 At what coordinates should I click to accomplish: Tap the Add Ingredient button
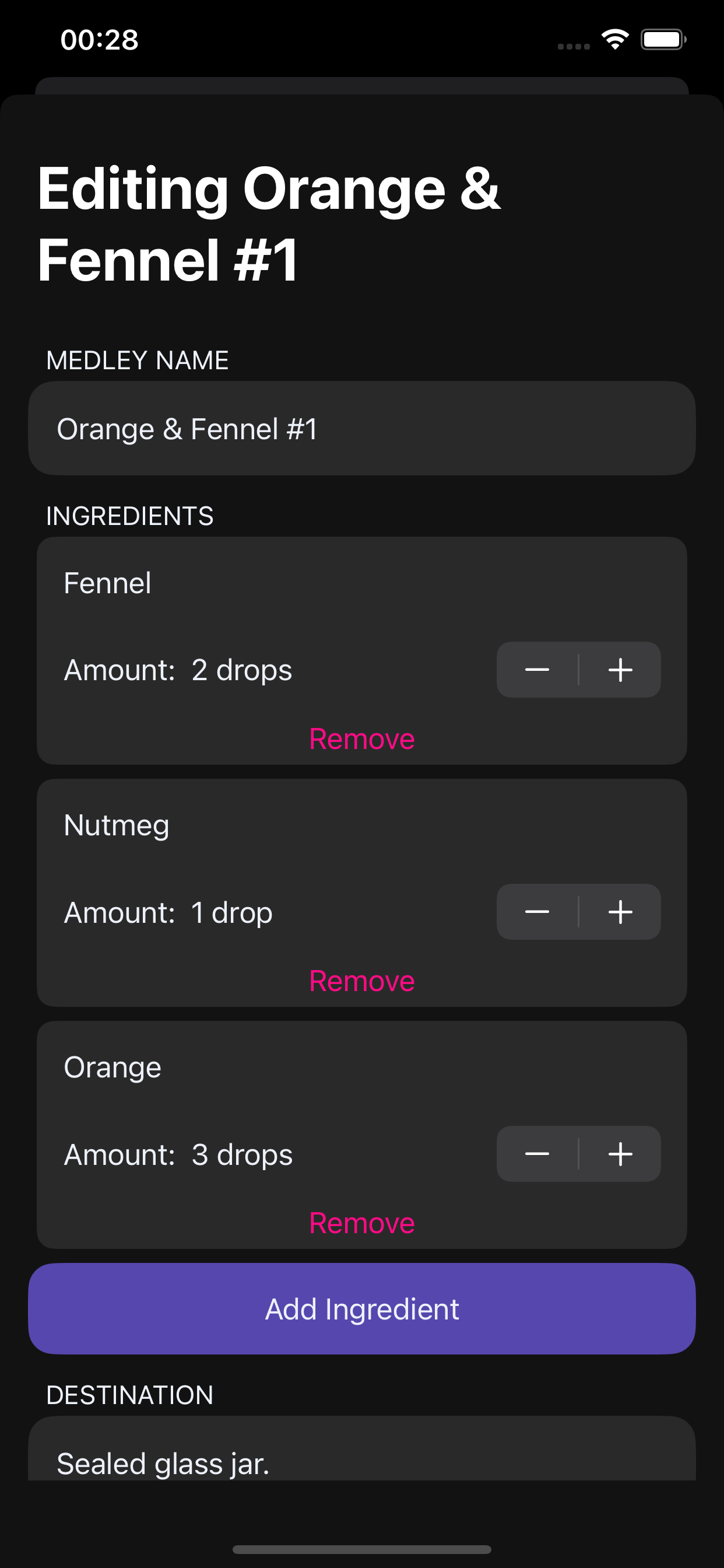point(362,1308)
